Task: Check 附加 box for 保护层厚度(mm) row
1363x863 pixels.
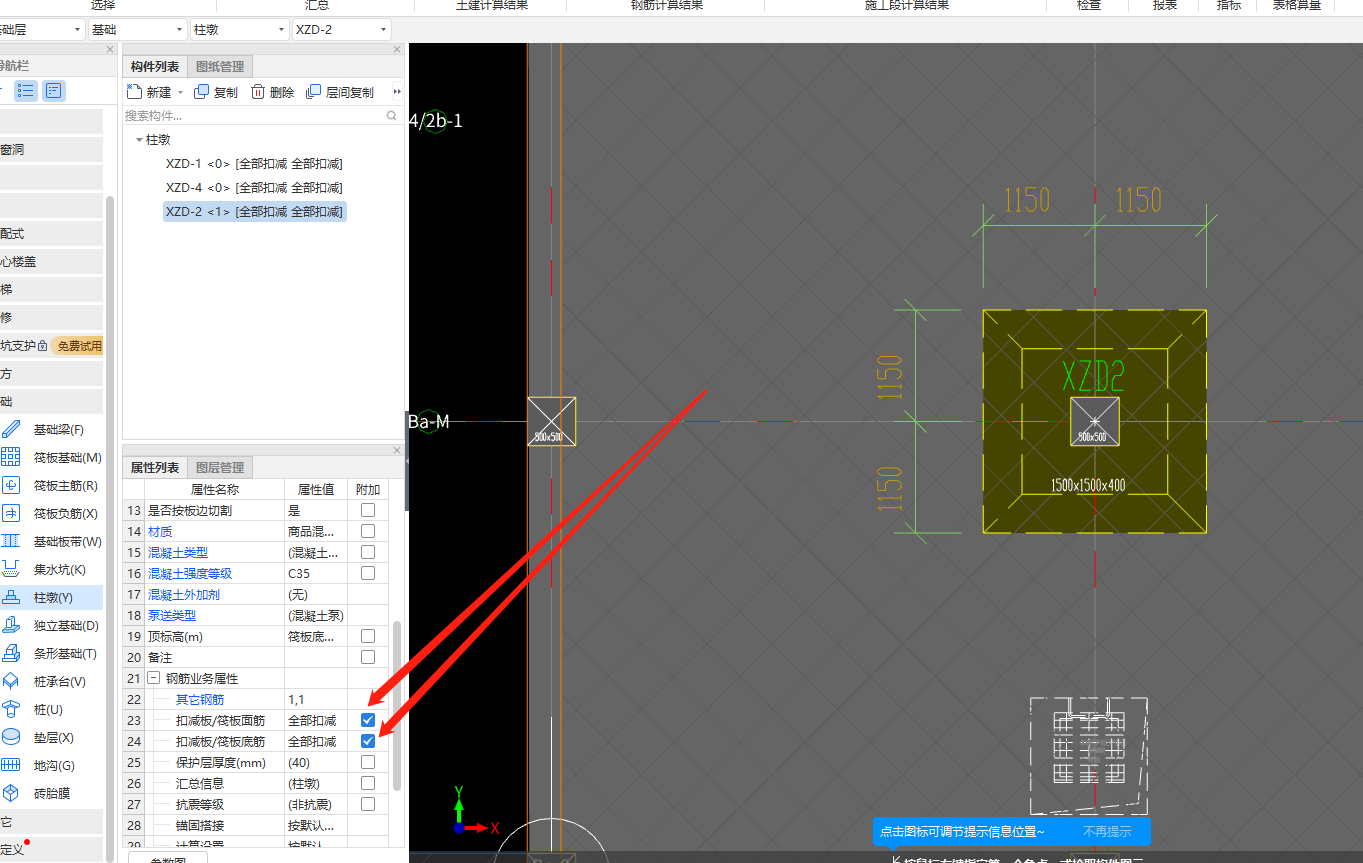Action: [368, 762]
